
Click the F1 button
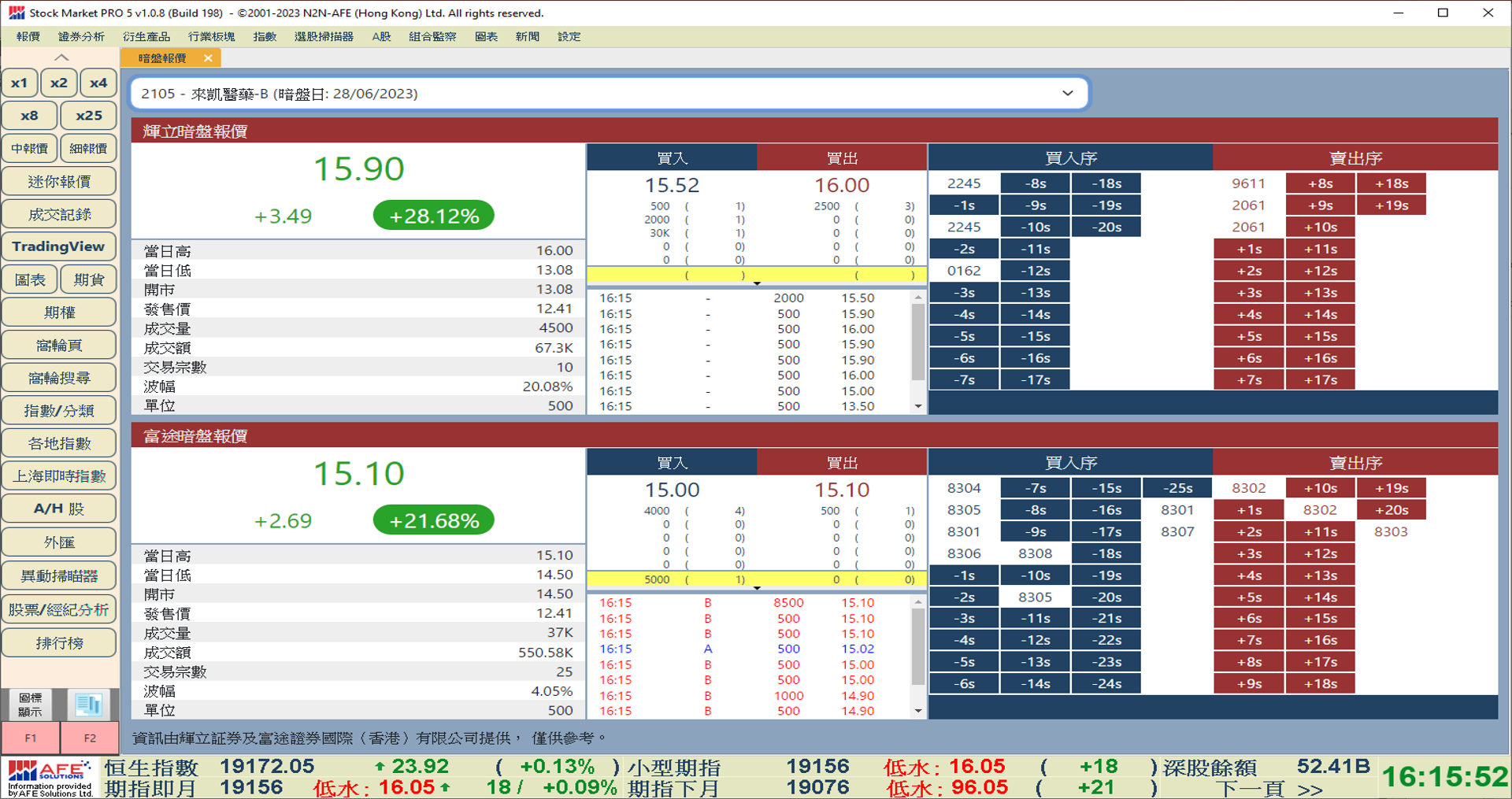point(30,738)
